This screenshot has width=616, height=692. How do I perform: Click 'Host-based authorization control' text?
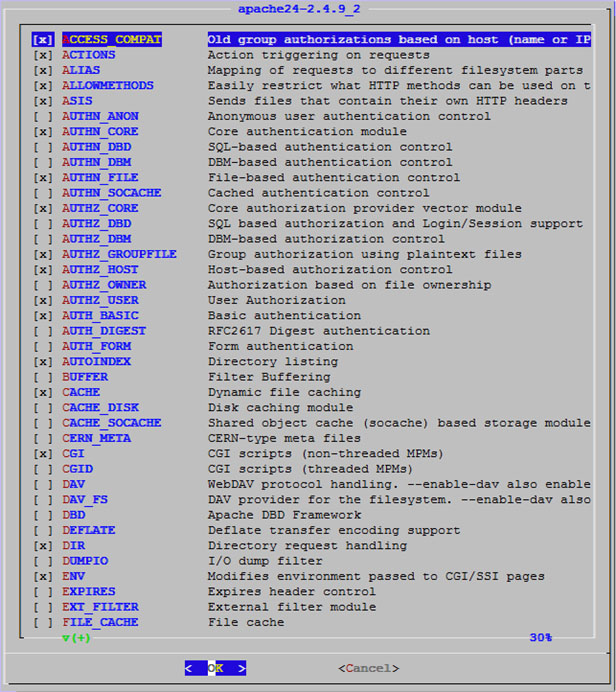click(x=330, y=270)
